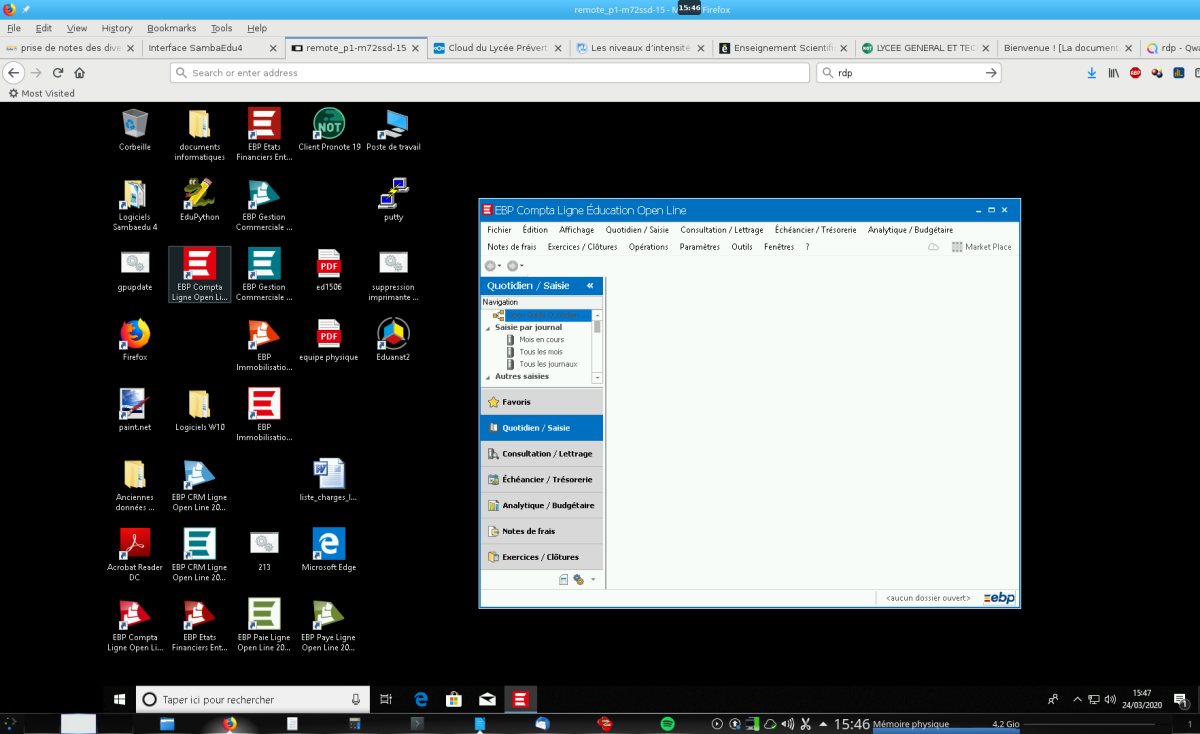Open Microsoft Store from the Windows taskbar
Screen dimensions: 1200x734
[453, 699]
